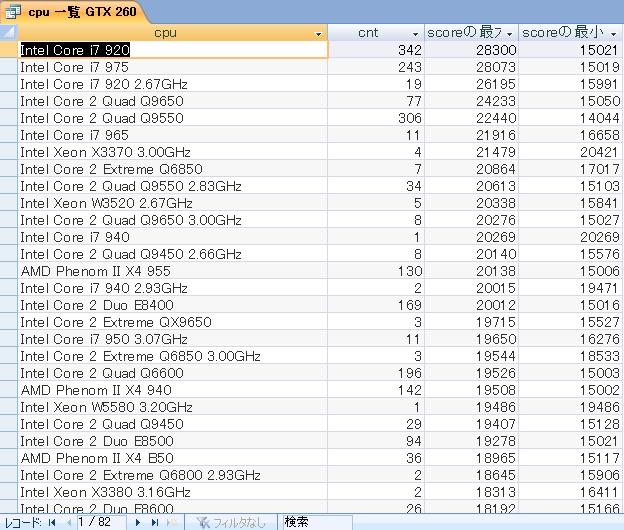The width and height of the screenshot is (624, 530).
Task: Click cell 'Intel Core 2 Quad Q9450'
Action: (173, 425)
